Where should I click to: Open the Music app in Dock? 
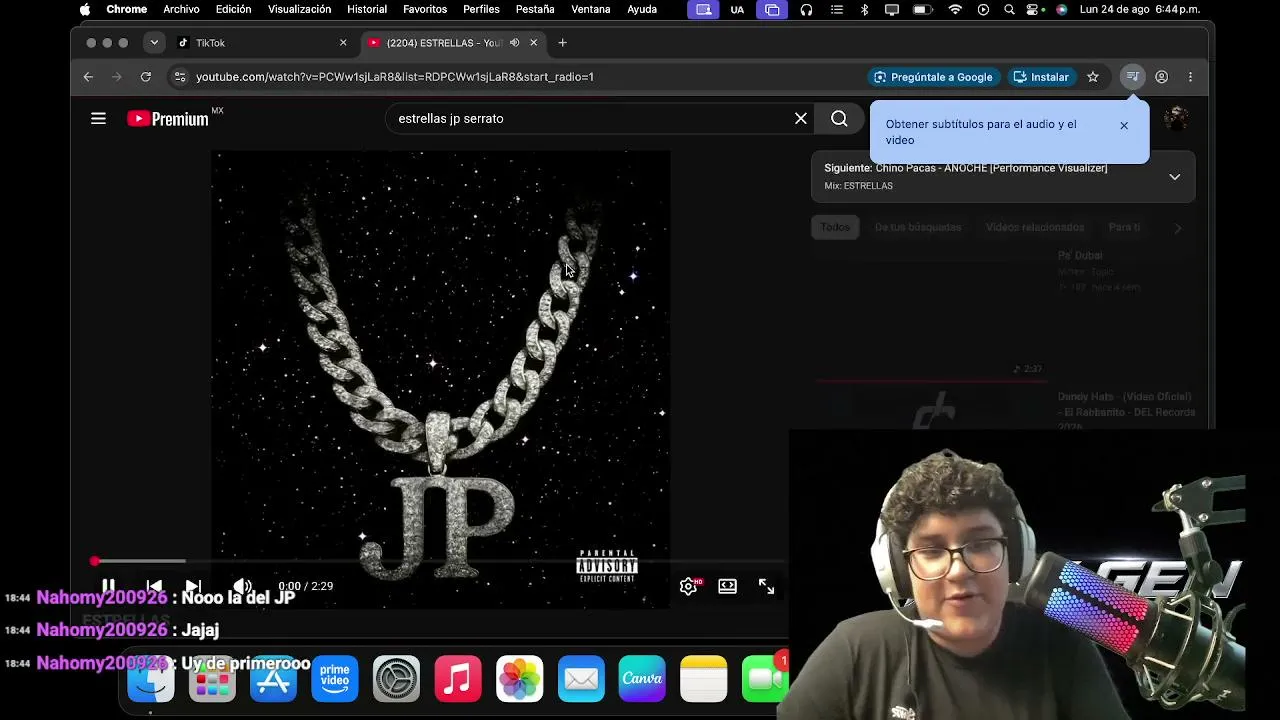(458, 679)
